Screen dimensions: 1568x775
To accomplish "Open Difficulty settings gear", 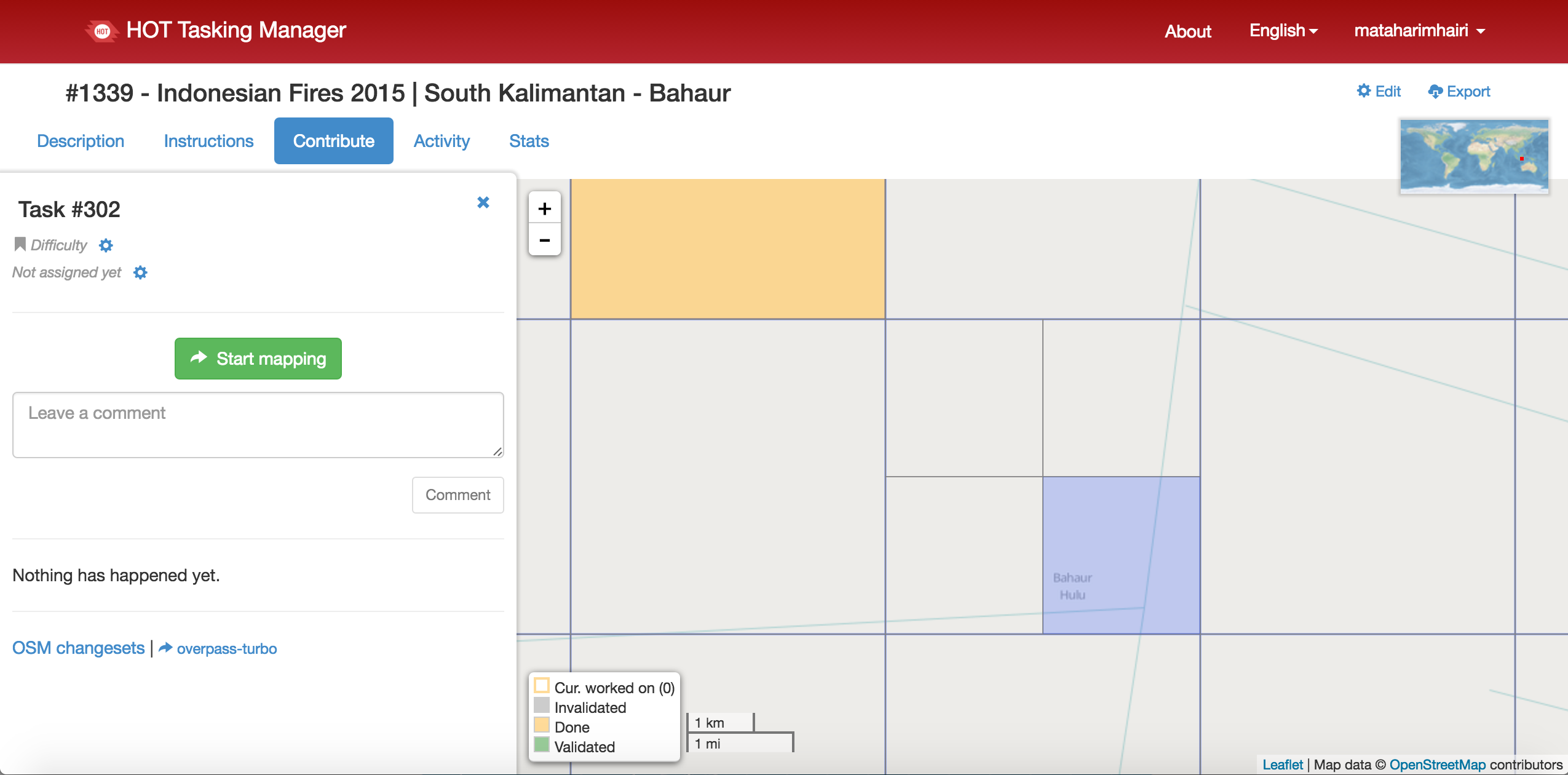I will [x=106, y=245].
